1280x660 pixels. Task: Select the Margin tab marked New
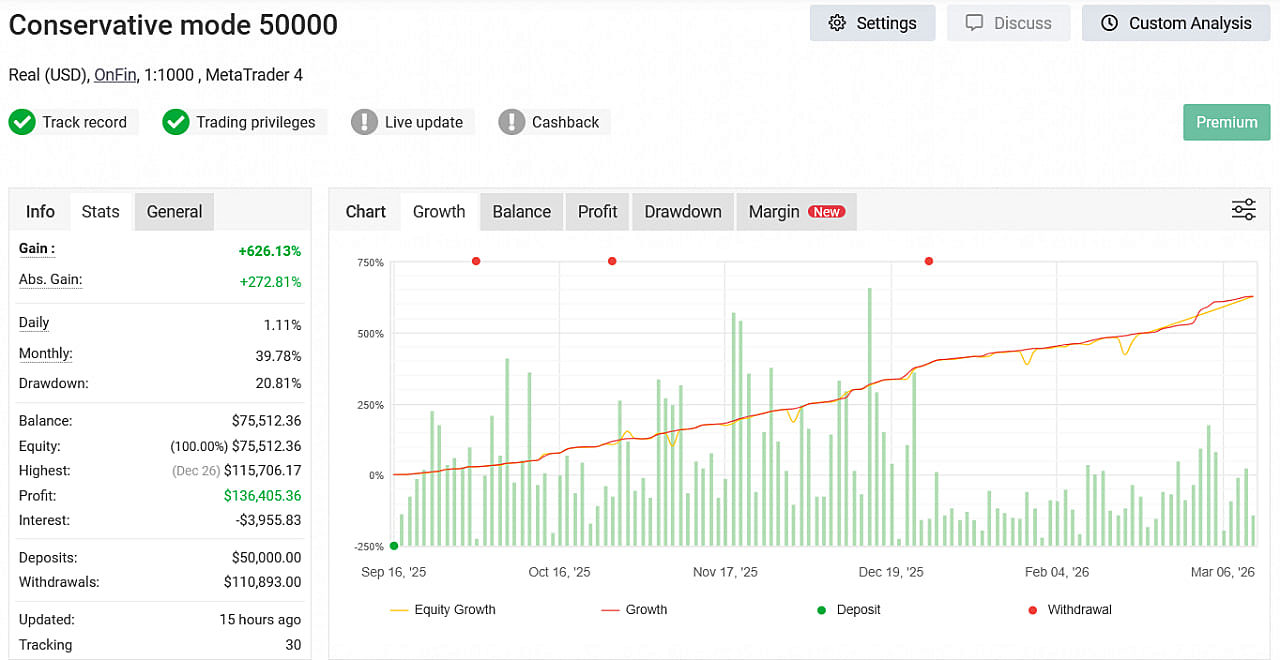795,211
